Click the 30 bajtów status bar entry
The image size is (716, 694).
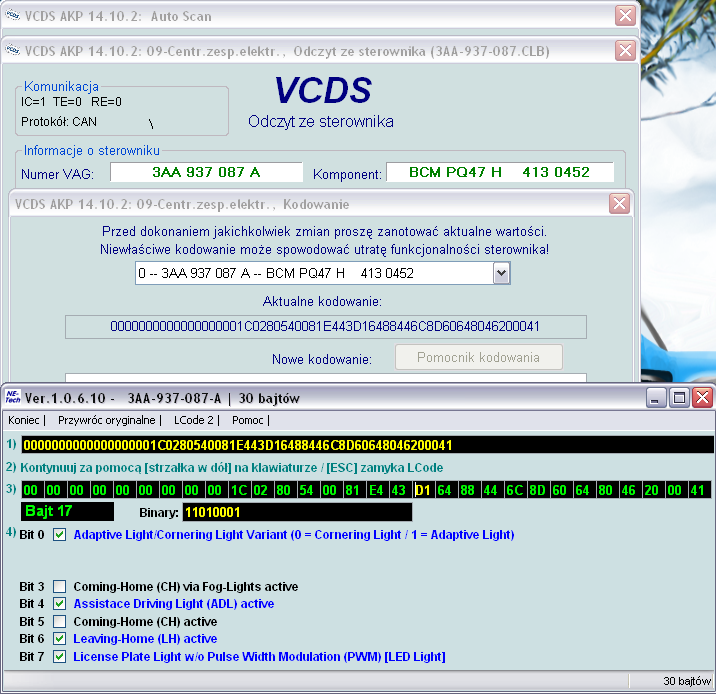point(687,681)
